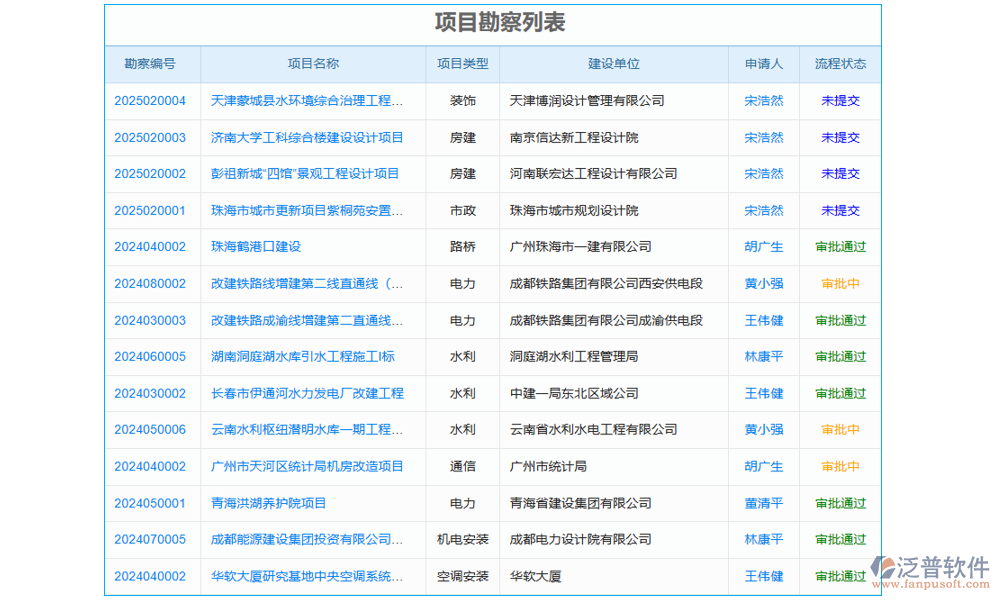Click 审批中 status of 云南水利枢纽潜明水库 project
Viewport: 1000px width, 600px height.
coord(839,430)
